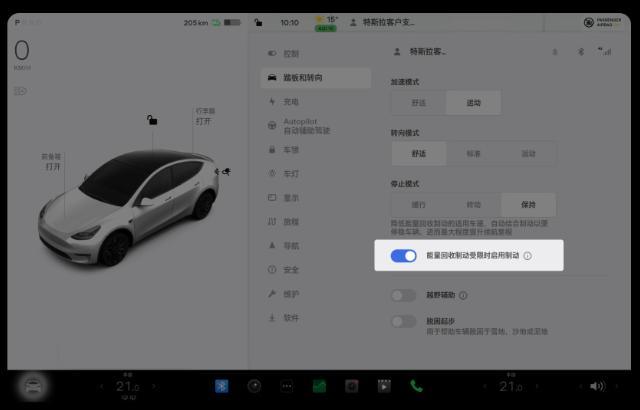Open the Bluetooth app in bottom bar
The height and width of the screenshot is (410, 640).
222,386
